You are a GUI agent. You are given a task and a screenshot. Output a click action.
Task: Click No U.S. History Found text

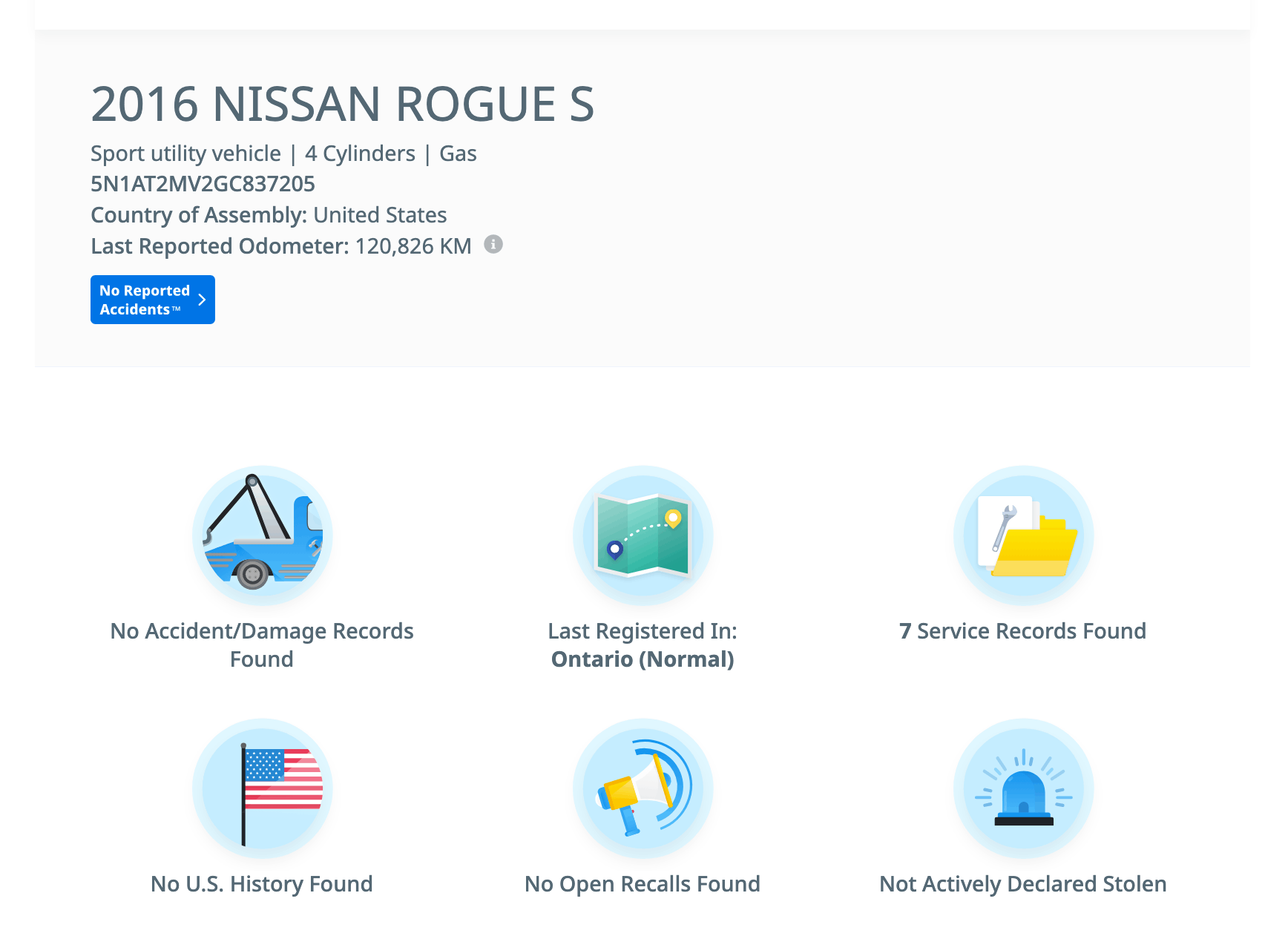262,884
